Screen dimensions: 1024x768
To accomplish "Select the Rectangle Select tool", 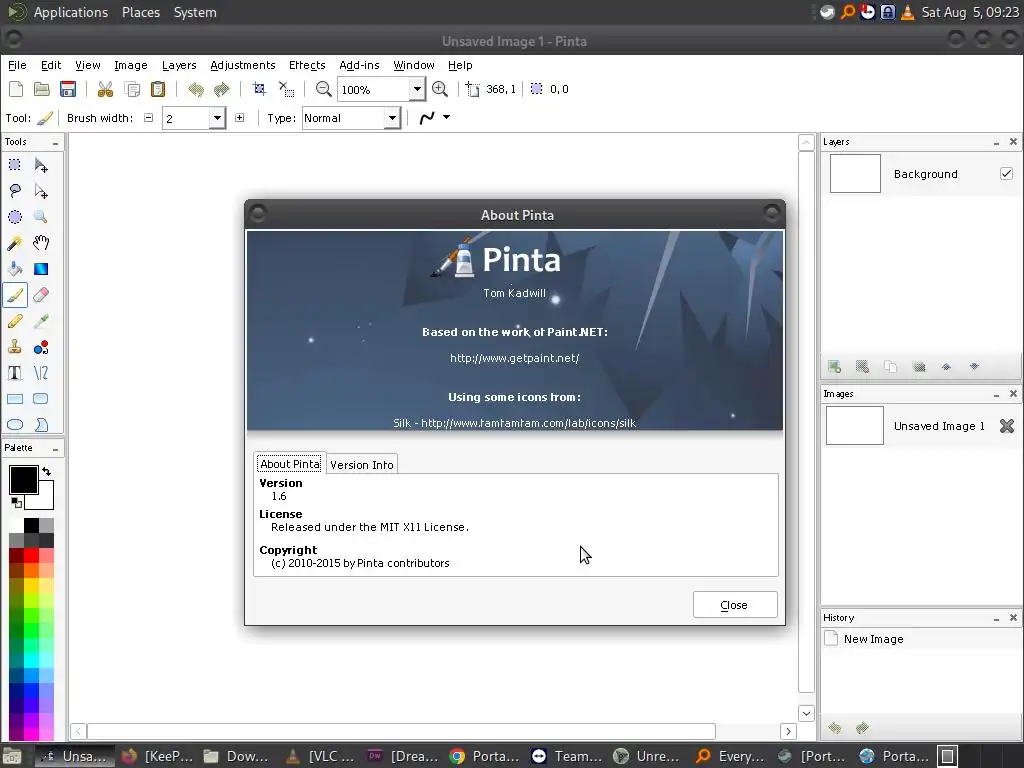I will [14, 165].
